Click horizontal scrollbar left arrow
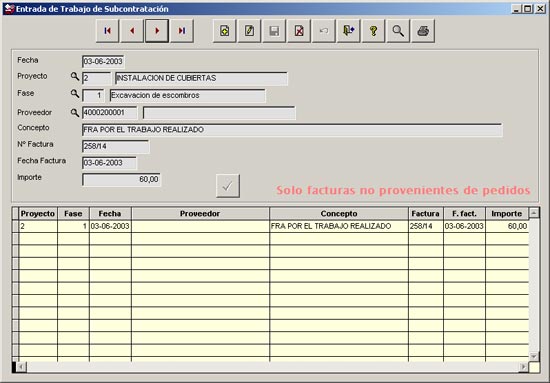 pos(21,367)
